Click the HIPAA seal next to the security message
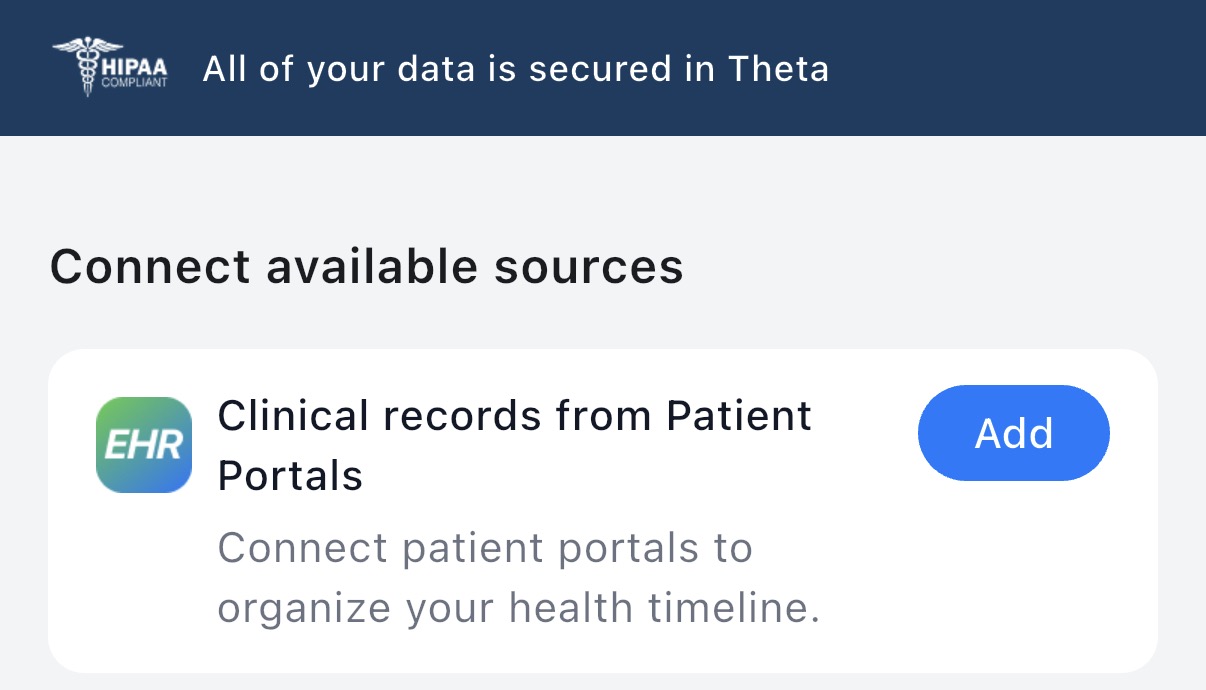The image size is (1206, 690). pyautogui.click(x=110, y=68)
